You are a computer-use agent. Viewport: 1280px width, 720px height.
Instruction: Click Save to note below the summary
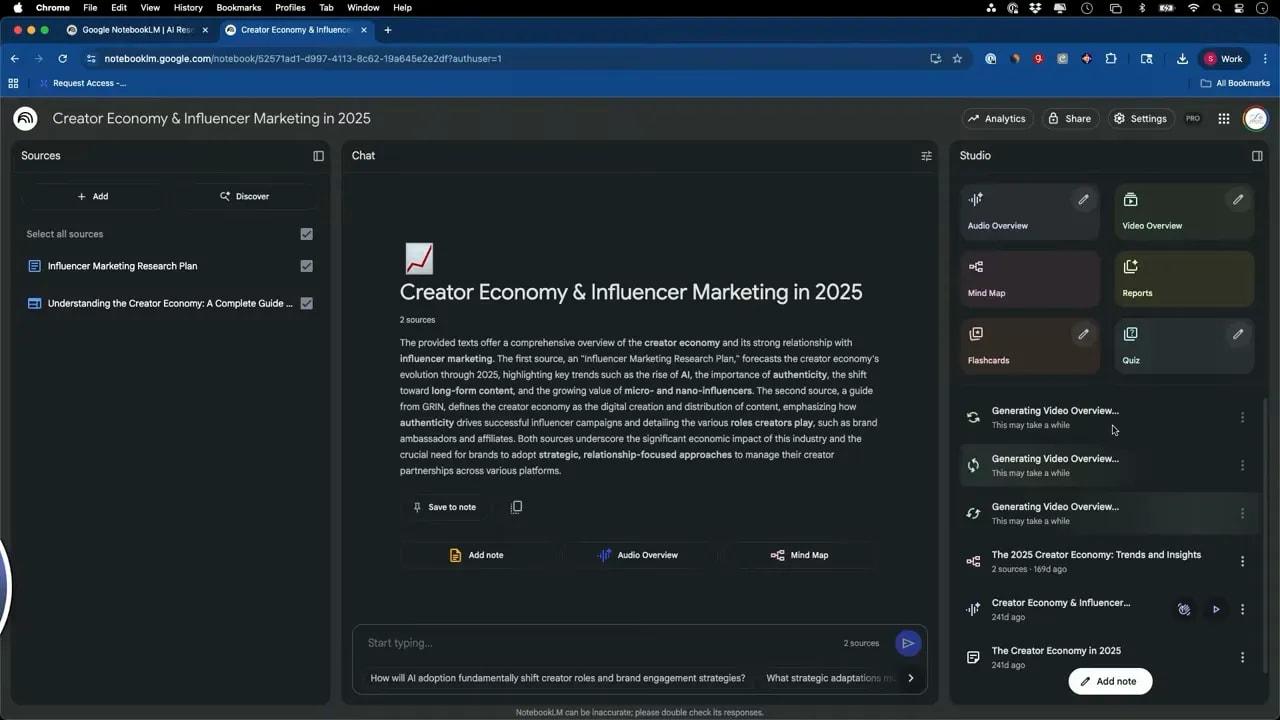pyautogui.click(x=445, y=507)
